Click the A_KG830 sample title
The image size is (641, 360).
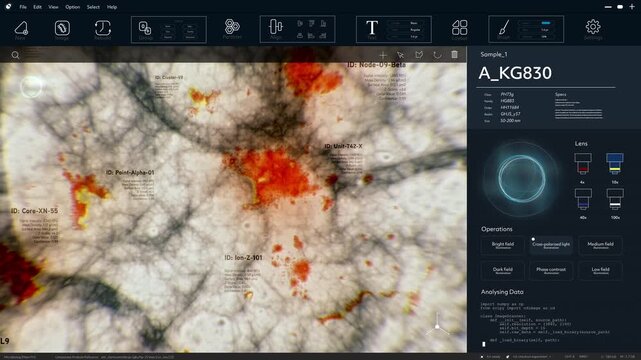tap(515, 73)
